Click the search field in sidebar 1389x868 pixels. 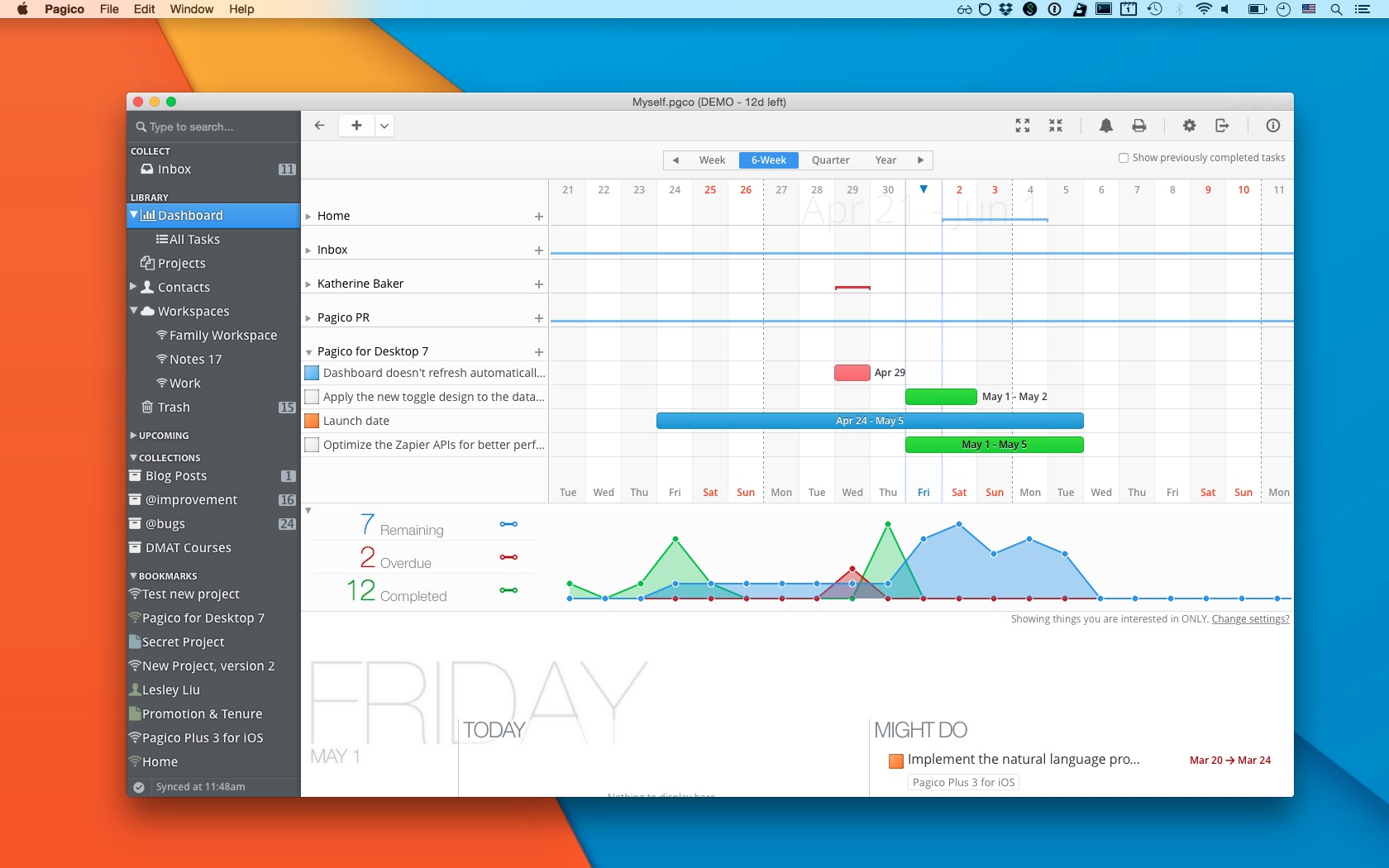point(215,127)
